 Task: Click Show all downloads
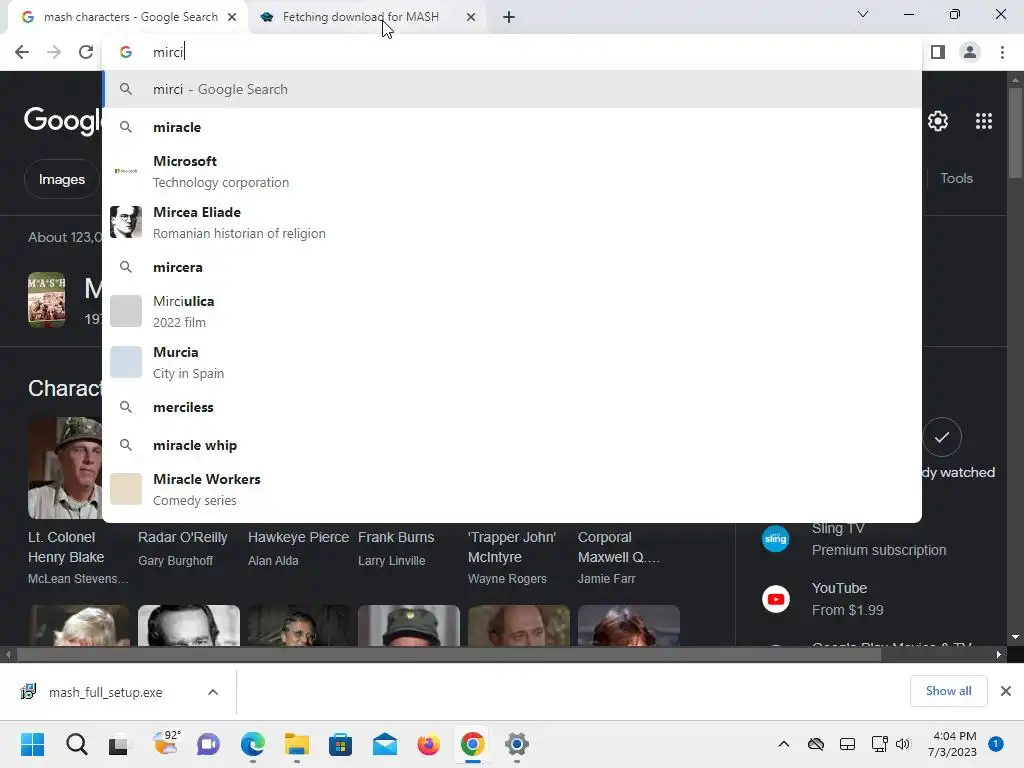click(x=948, y=691)
